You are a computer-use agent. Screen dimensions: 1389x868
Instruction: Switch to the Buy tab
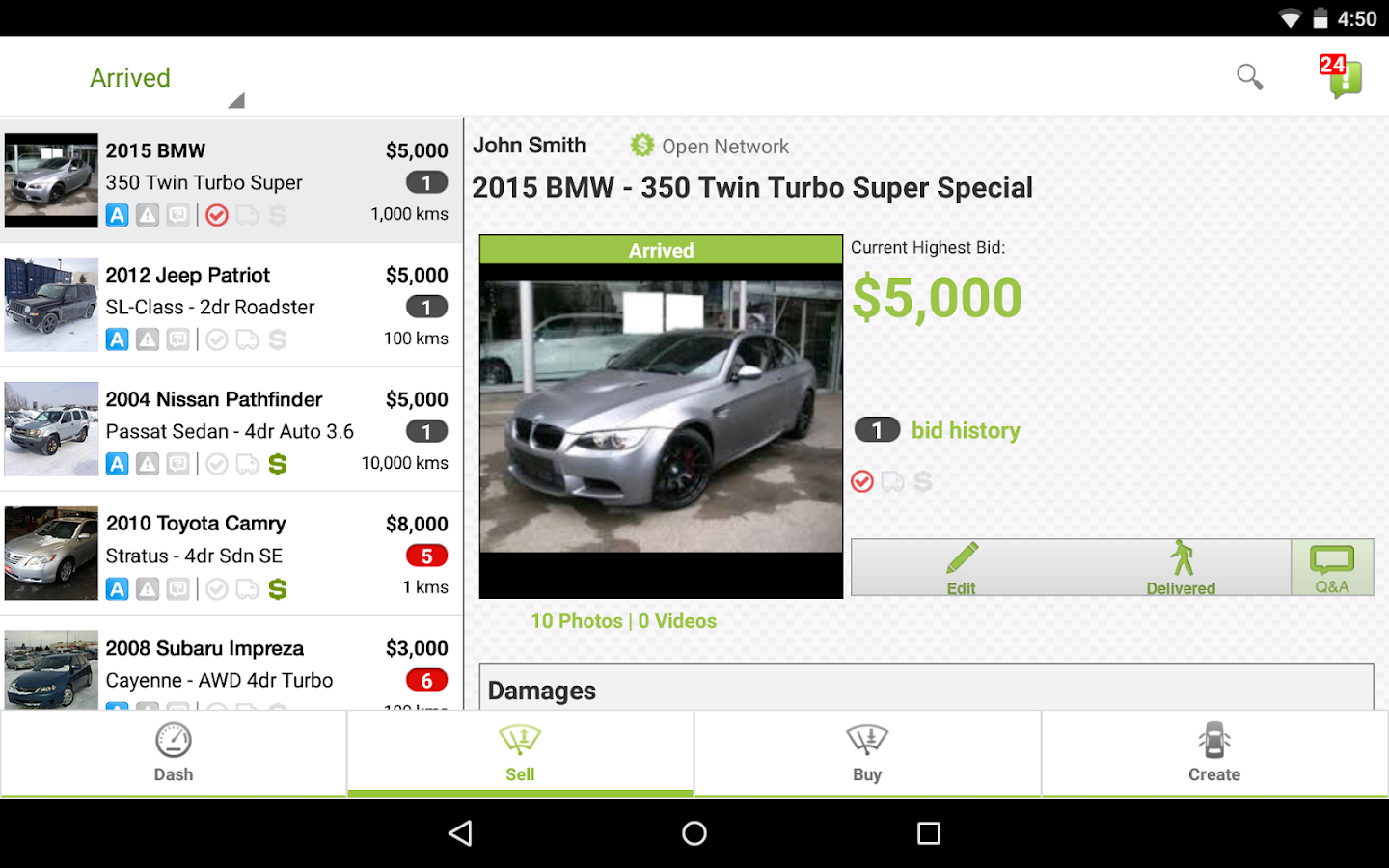click(867, 753)
